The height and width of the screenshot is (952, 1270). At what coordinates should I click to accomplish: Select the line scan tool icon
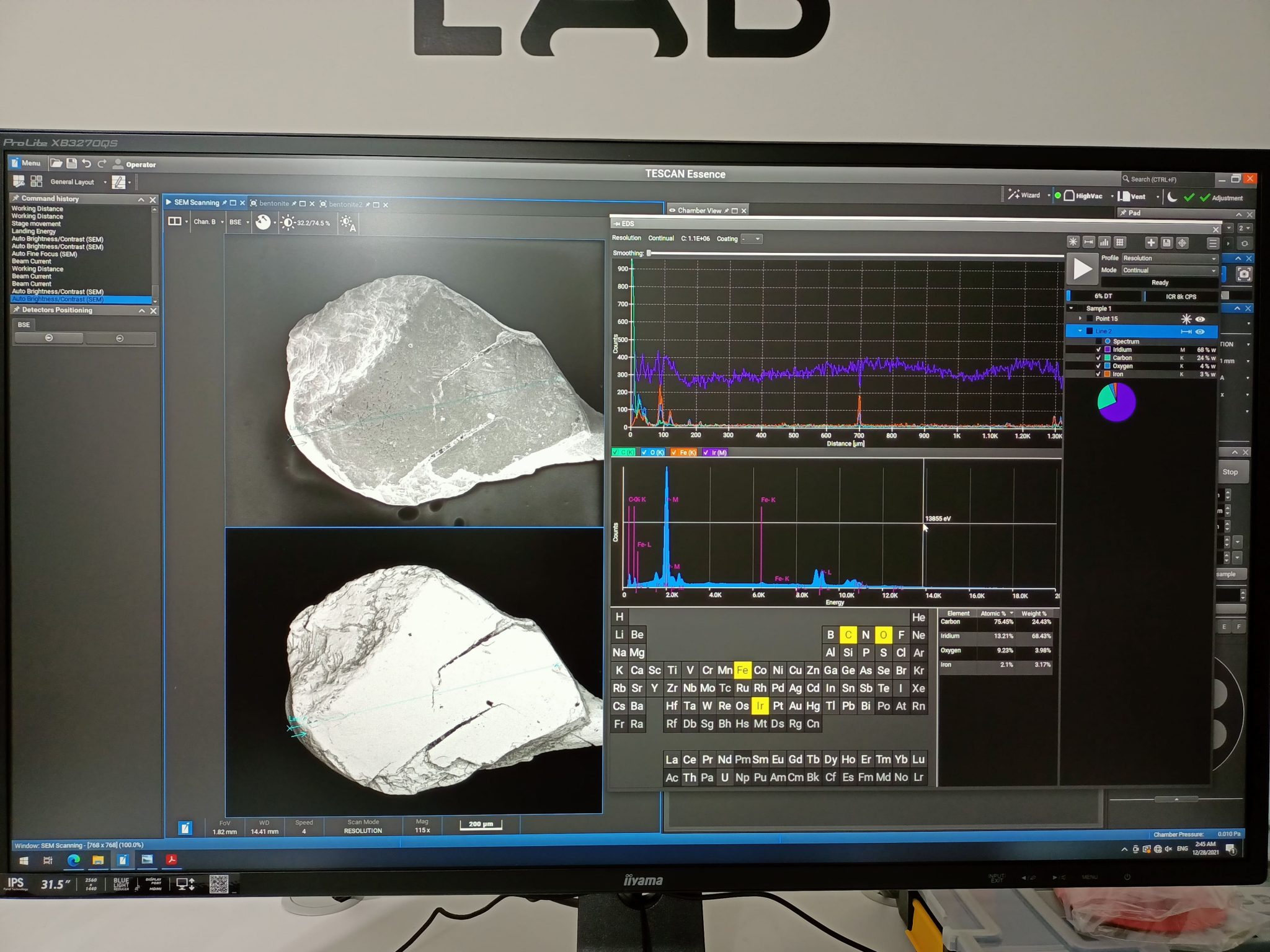(1088, 242)
